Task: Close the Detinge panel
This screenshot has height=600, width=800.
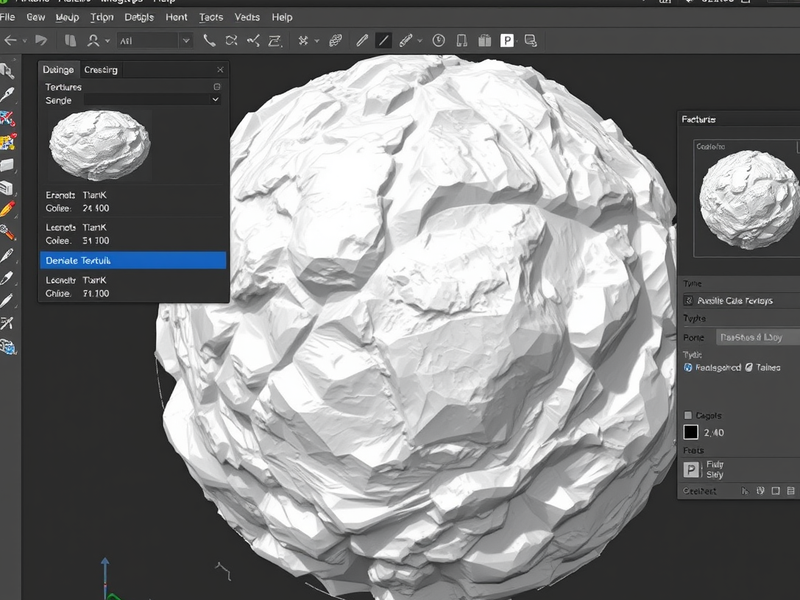Action: [220, 70]
